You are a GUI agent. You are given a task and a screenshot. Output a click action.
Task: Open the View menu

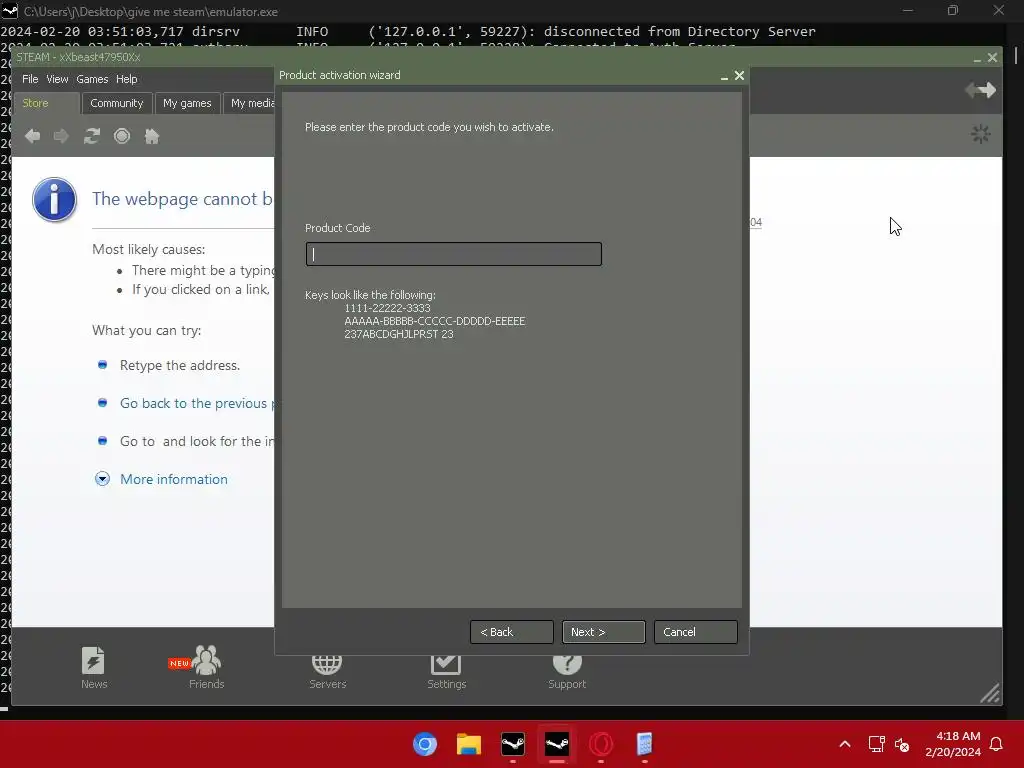pyautogui.click(x=57, y=79)
